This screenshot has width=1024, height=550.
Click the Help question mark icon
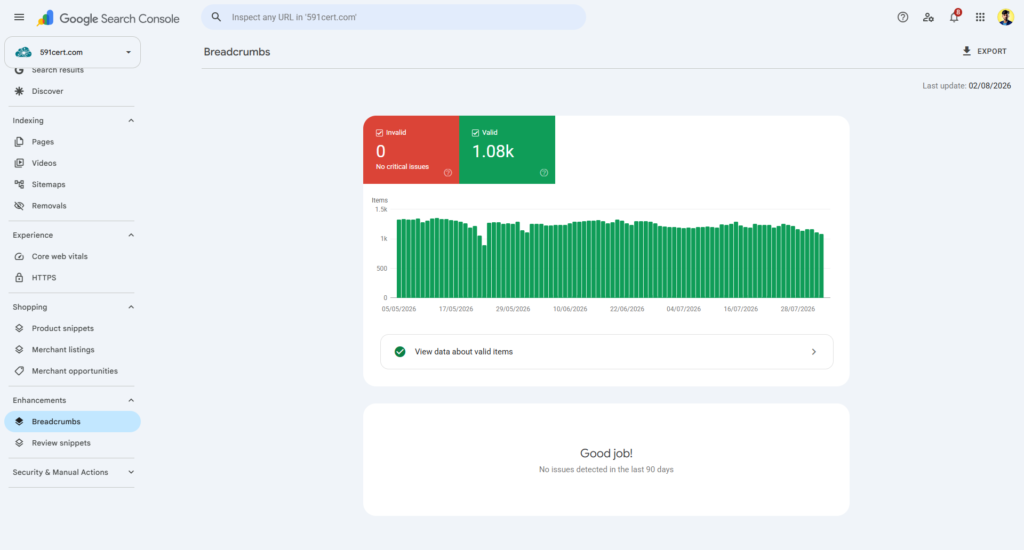(903, 18)
